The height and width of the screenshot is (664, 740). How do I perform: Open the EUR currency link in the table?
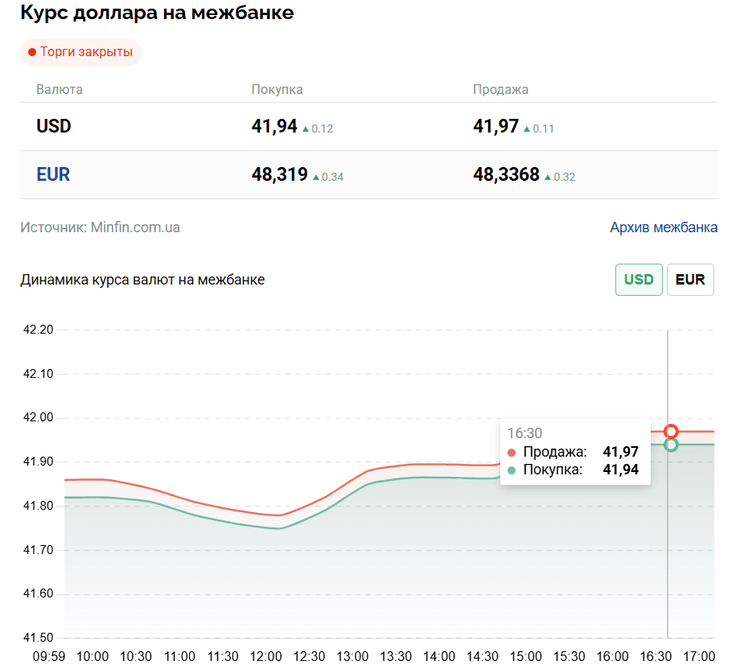(x=53, y=175)
